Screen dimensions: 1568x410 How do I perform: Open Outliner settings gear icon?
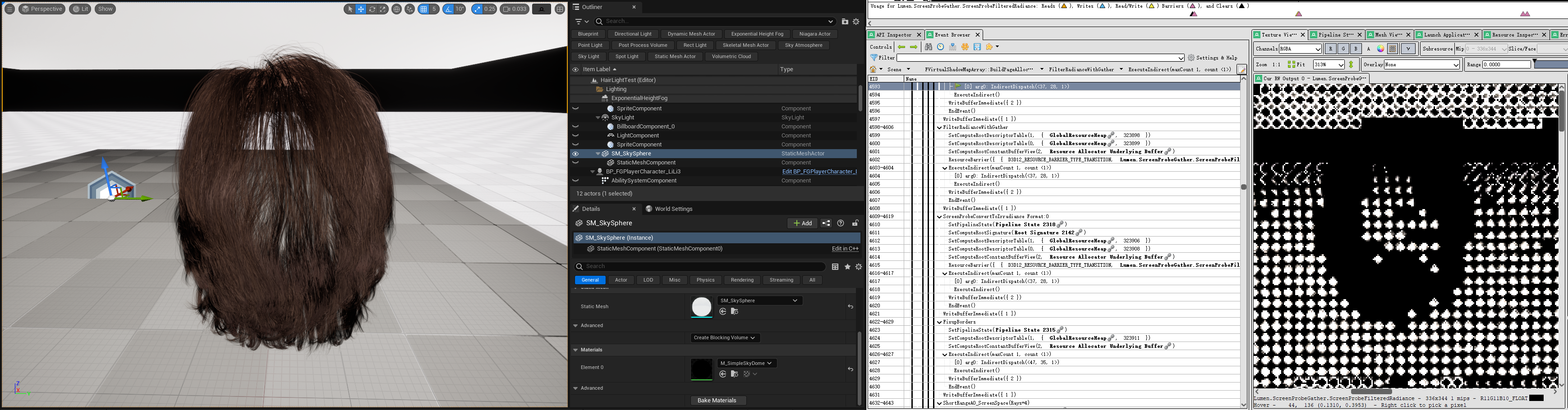856,21
